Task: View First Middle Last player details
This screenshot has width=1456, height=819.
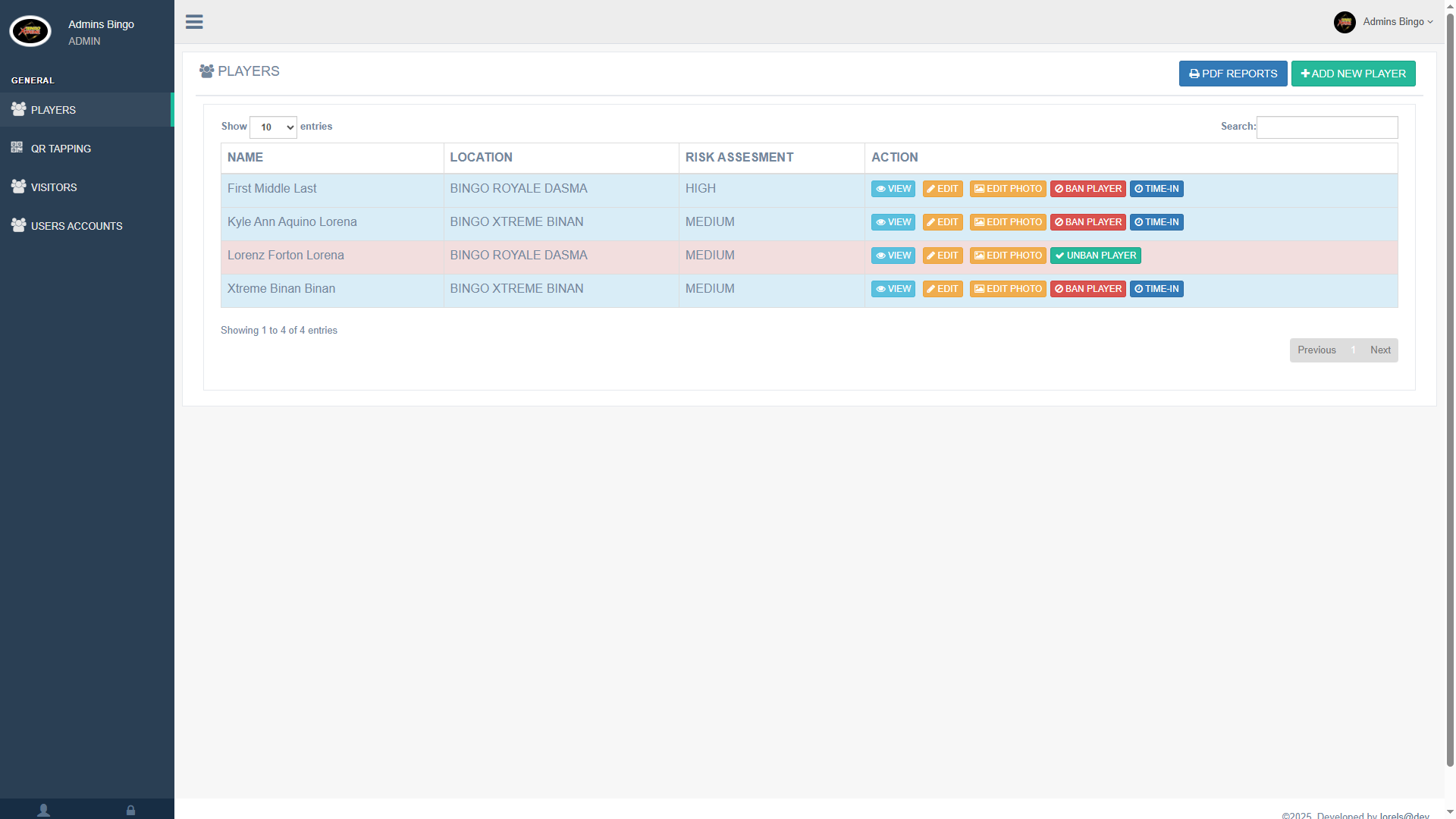Action: 893,189
